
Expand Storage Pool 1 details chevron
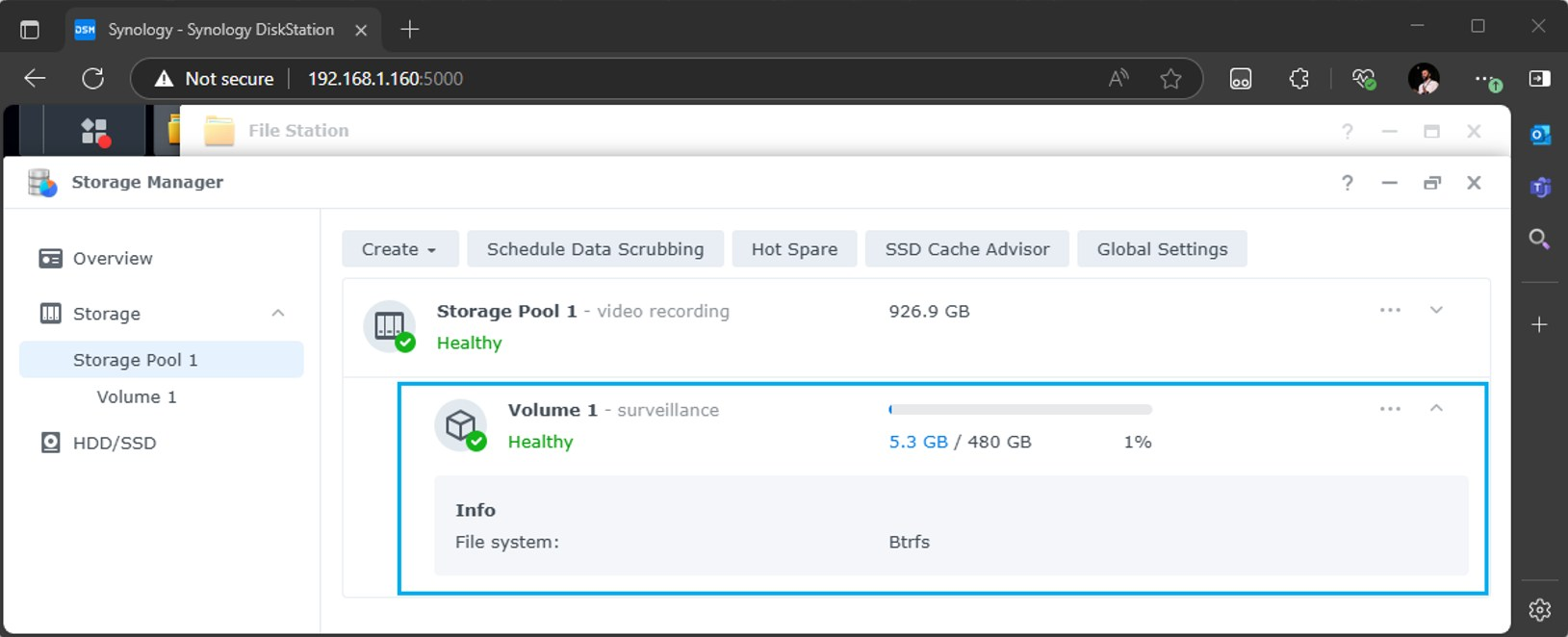click(1436, 310)
